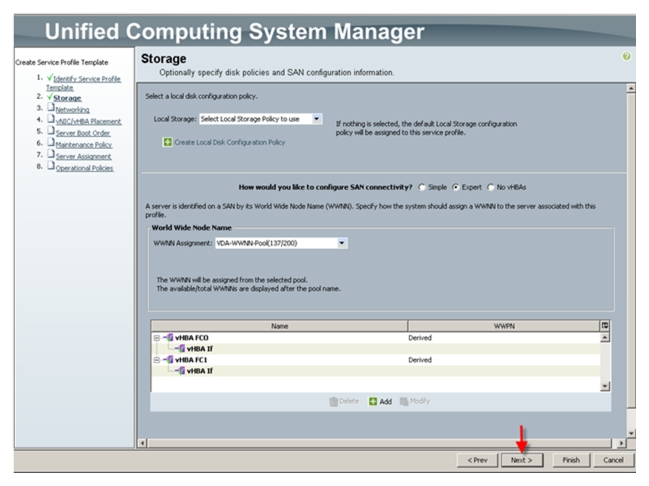This screenshot has width=649, height=486.
Task: Click Derived WWPN value for vHBA FC0
Action: pos(420,338)
